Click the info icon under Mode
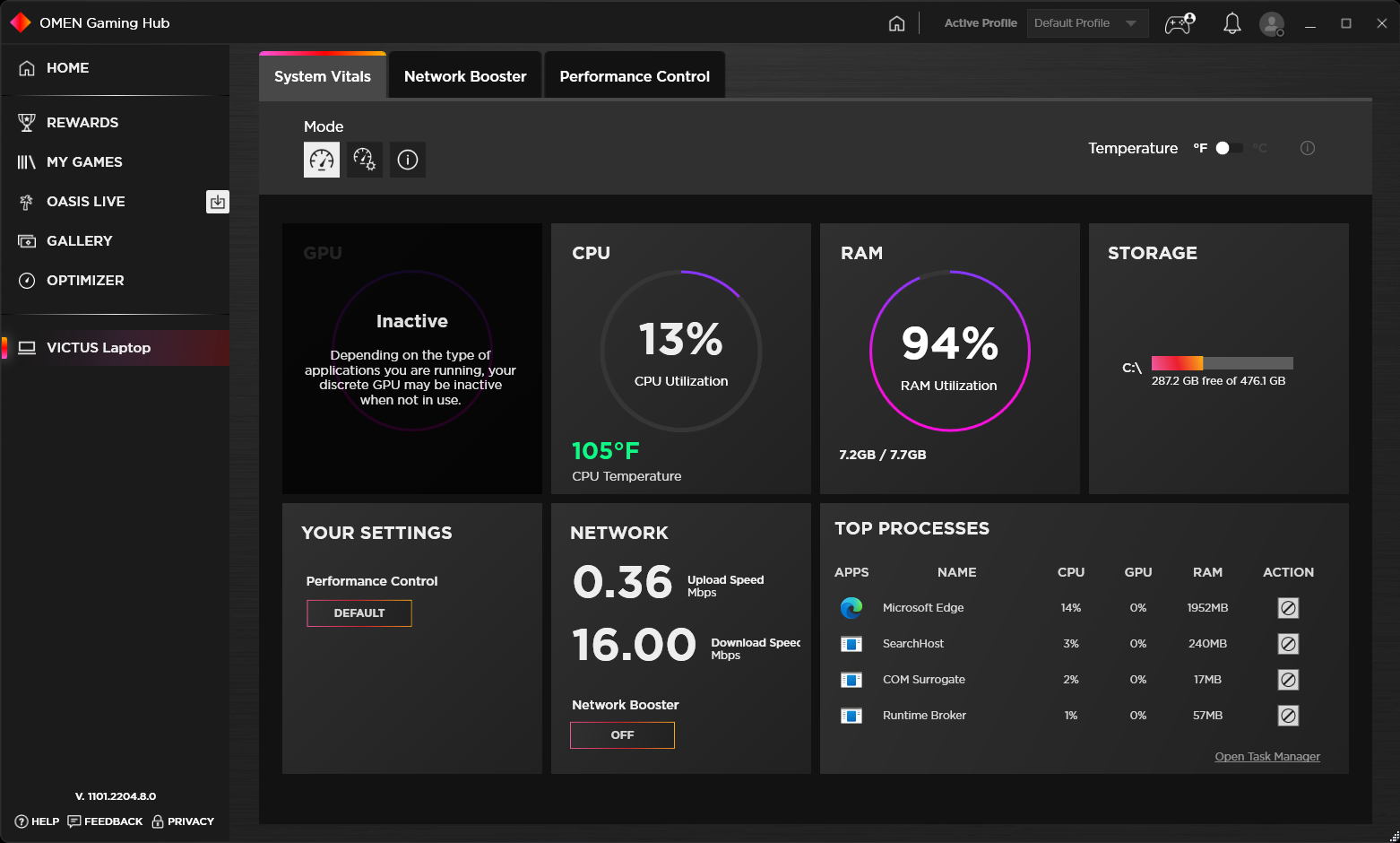The width and height of the screenshot is (1400, 843). [x=408, y=160]
